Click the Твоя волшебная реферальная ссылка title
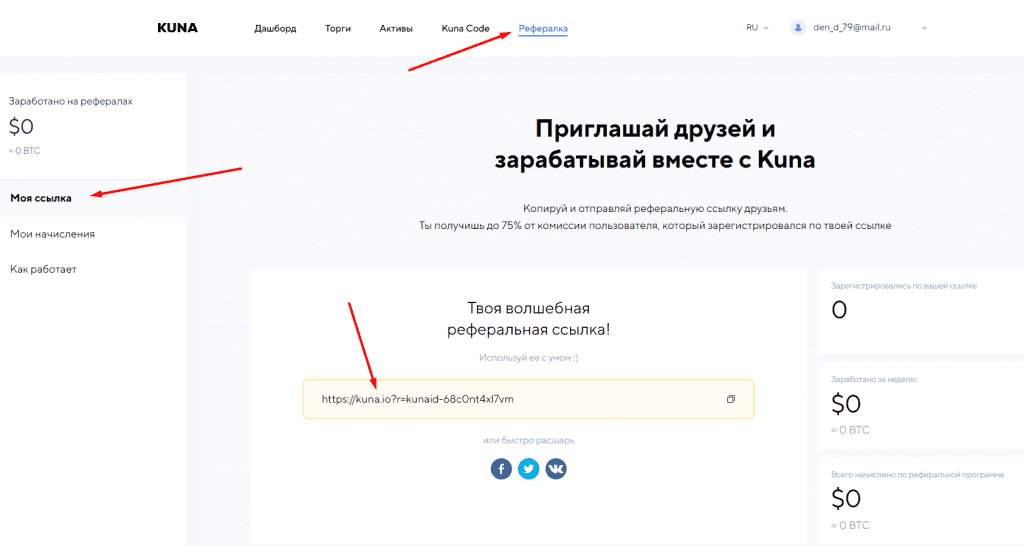The width and height of the screenshot is (1024, 546). click(x=528, y=319)
